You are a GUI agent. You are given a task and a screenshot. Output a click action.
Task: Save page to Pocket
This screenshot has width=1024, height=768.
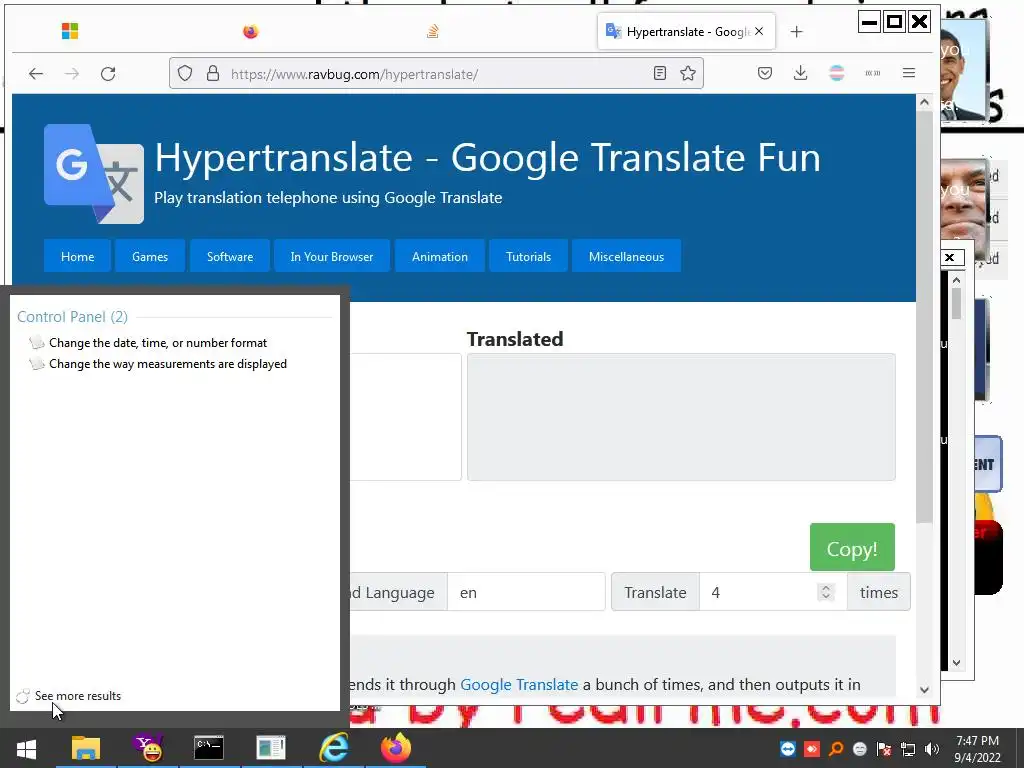click(765, 73)
